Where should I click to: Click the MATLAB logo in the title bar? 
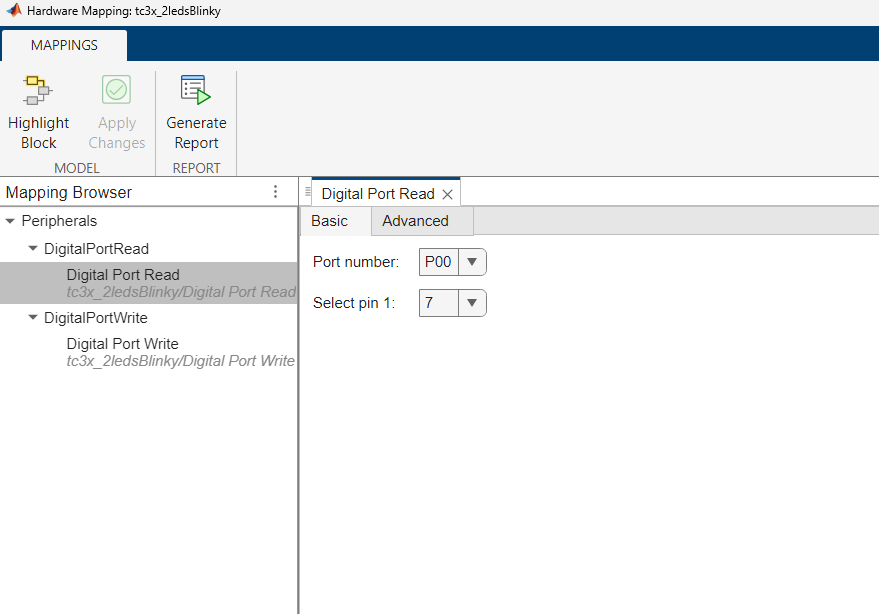click(13, 11)
